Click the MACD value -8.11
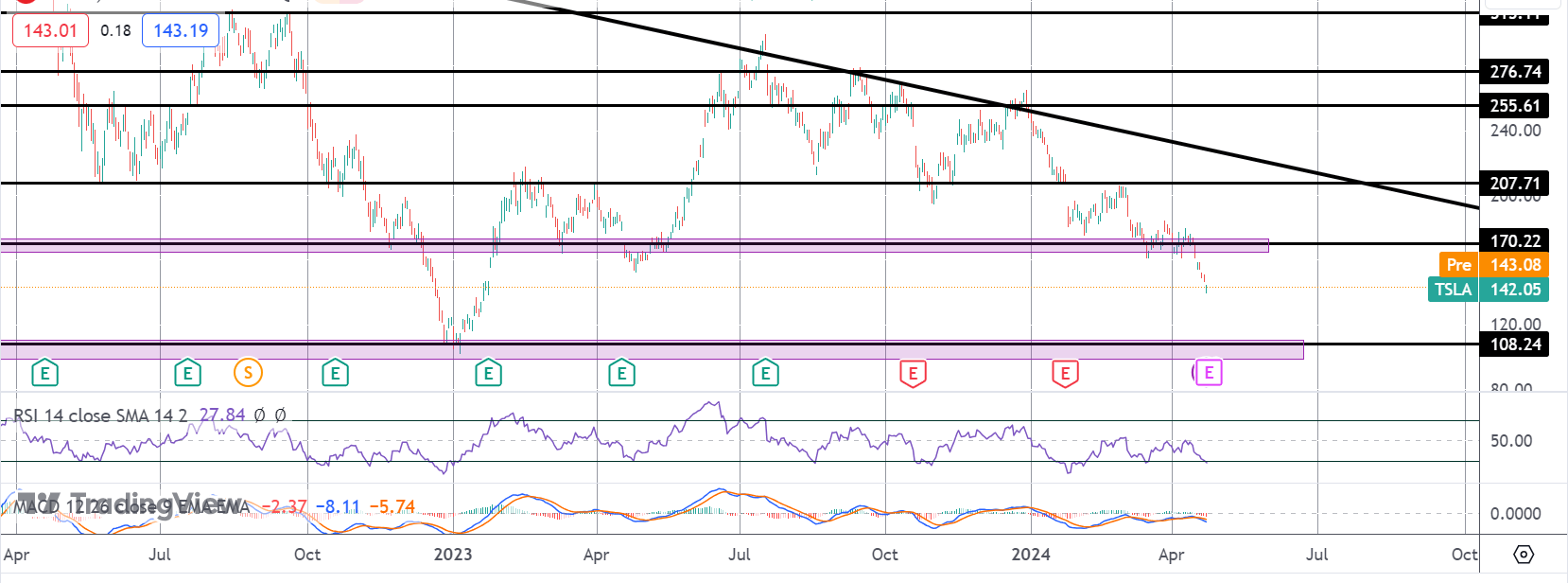The width and height of the screenshot is (1568, 583). (338, 507)
